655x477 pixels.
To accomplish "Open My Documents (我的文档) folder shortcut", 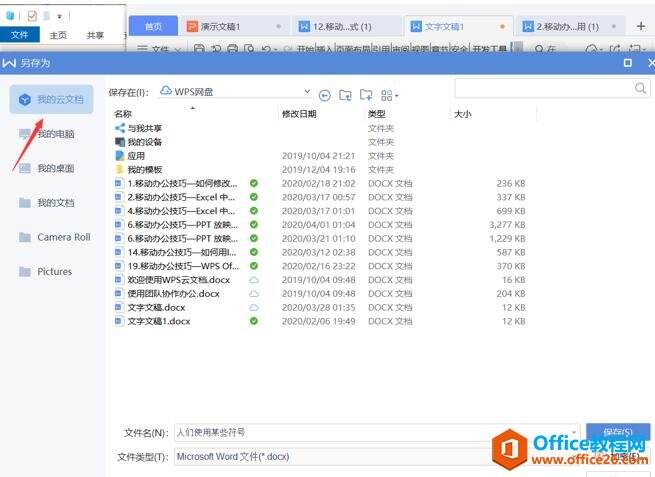I will coord(47,203).
